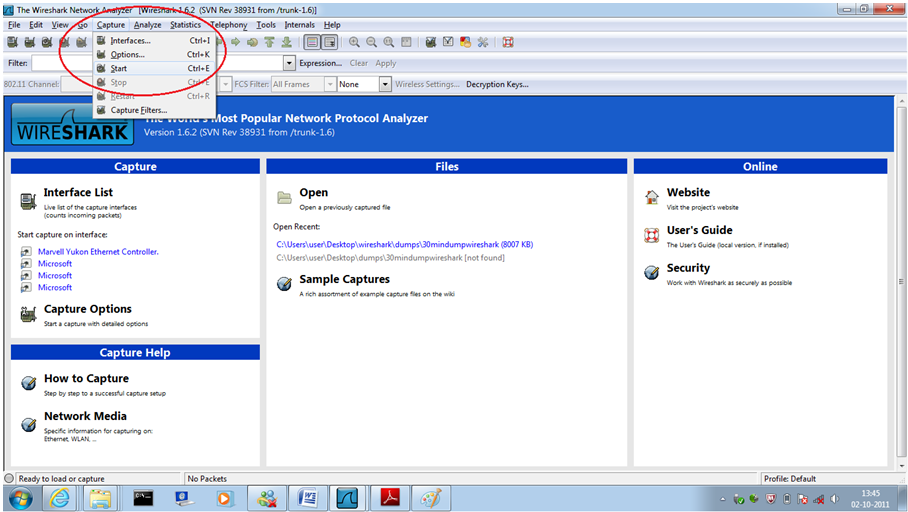908x512 pixels.
Task: Open the Statistics menu
Action: pyautogui.click(x=185, y=25)
